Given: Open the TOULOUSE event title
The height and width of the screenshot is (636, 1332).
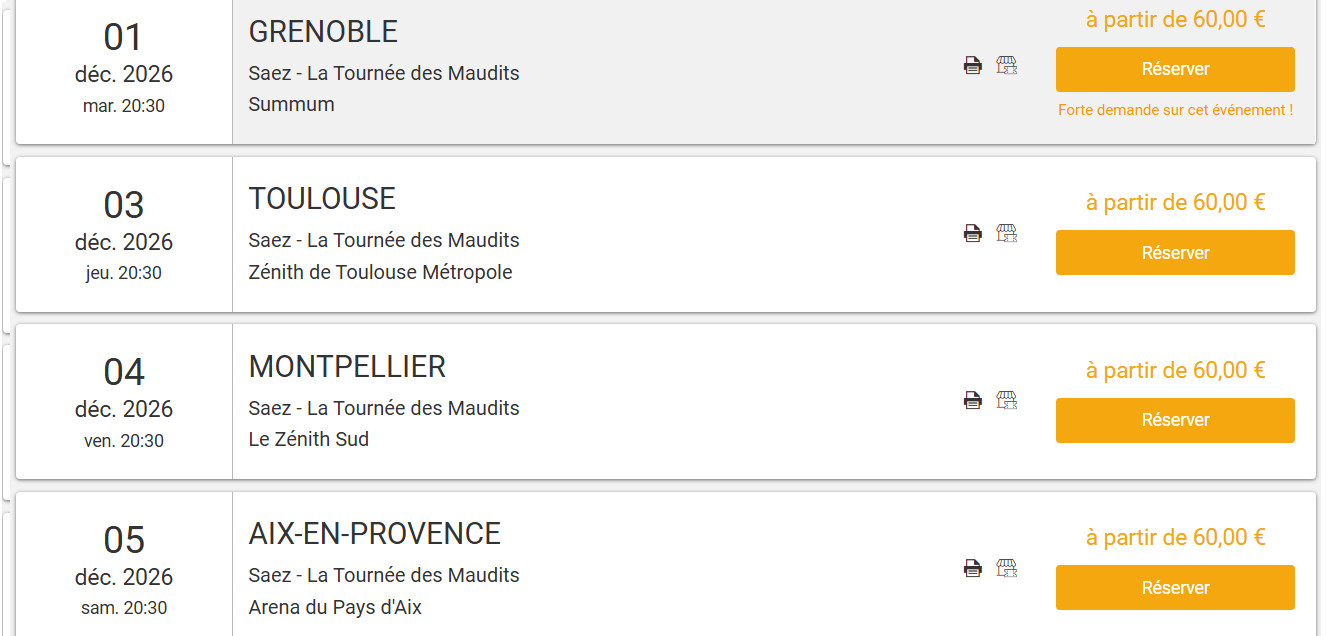Looking at the screenshot, I should click(x=322, y=199).
